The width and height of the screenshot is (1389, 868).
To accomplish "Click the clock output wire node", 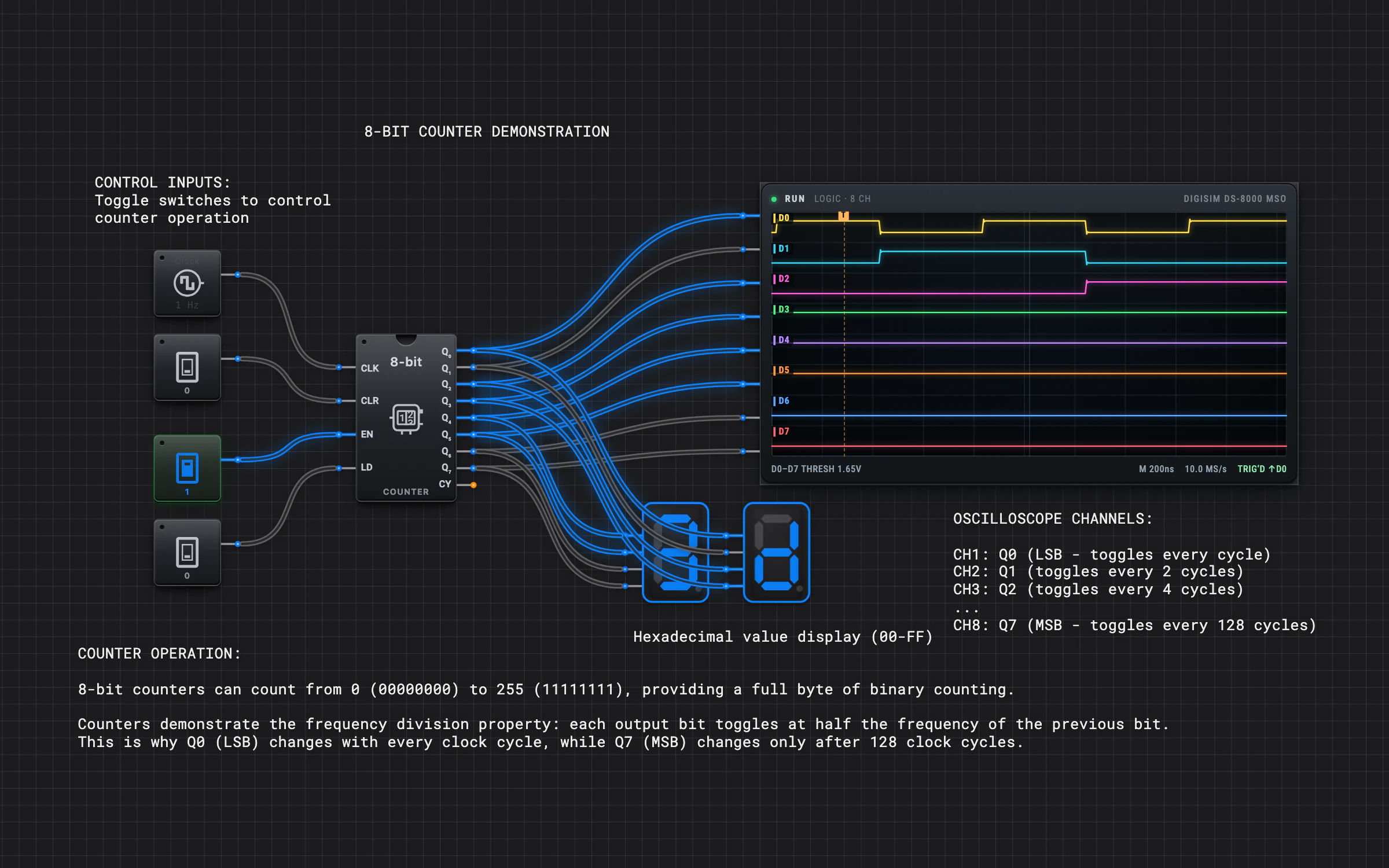I will 238,275.
